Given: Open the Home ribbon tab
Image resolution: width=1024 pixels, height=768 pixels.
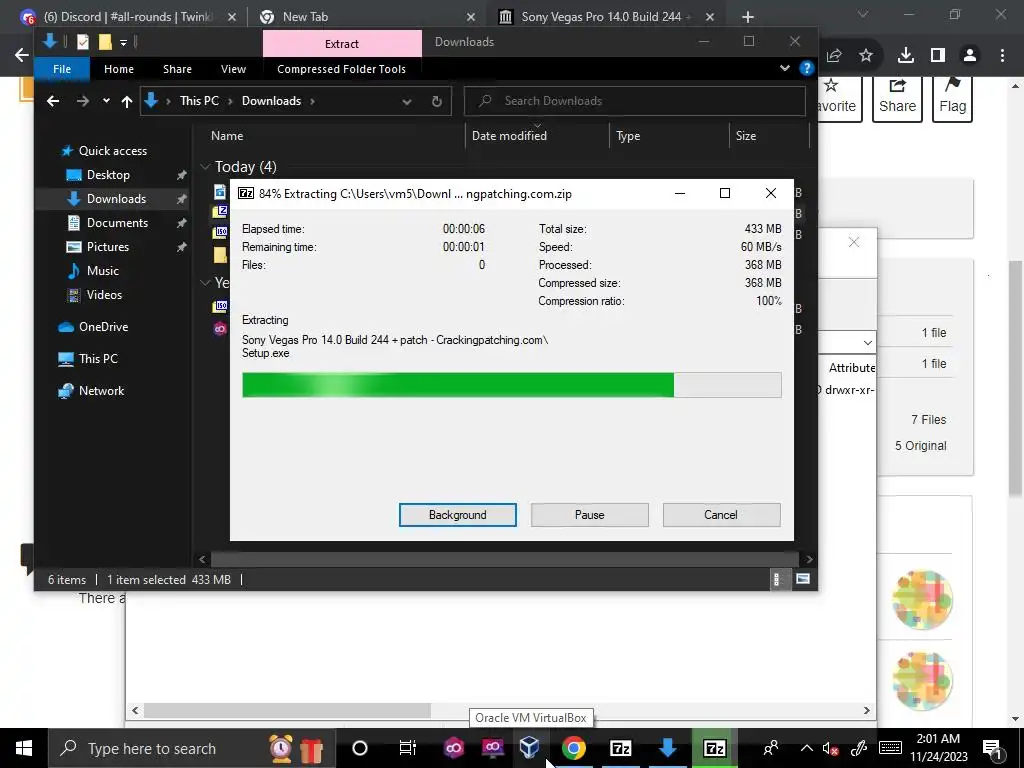Looking at the screenshot, I should click(x=119, y=69).
